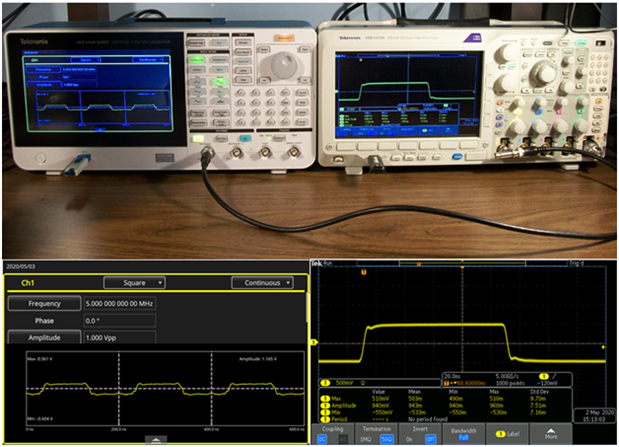Click the trigger level arrow on right edge

tap(603, 347)
